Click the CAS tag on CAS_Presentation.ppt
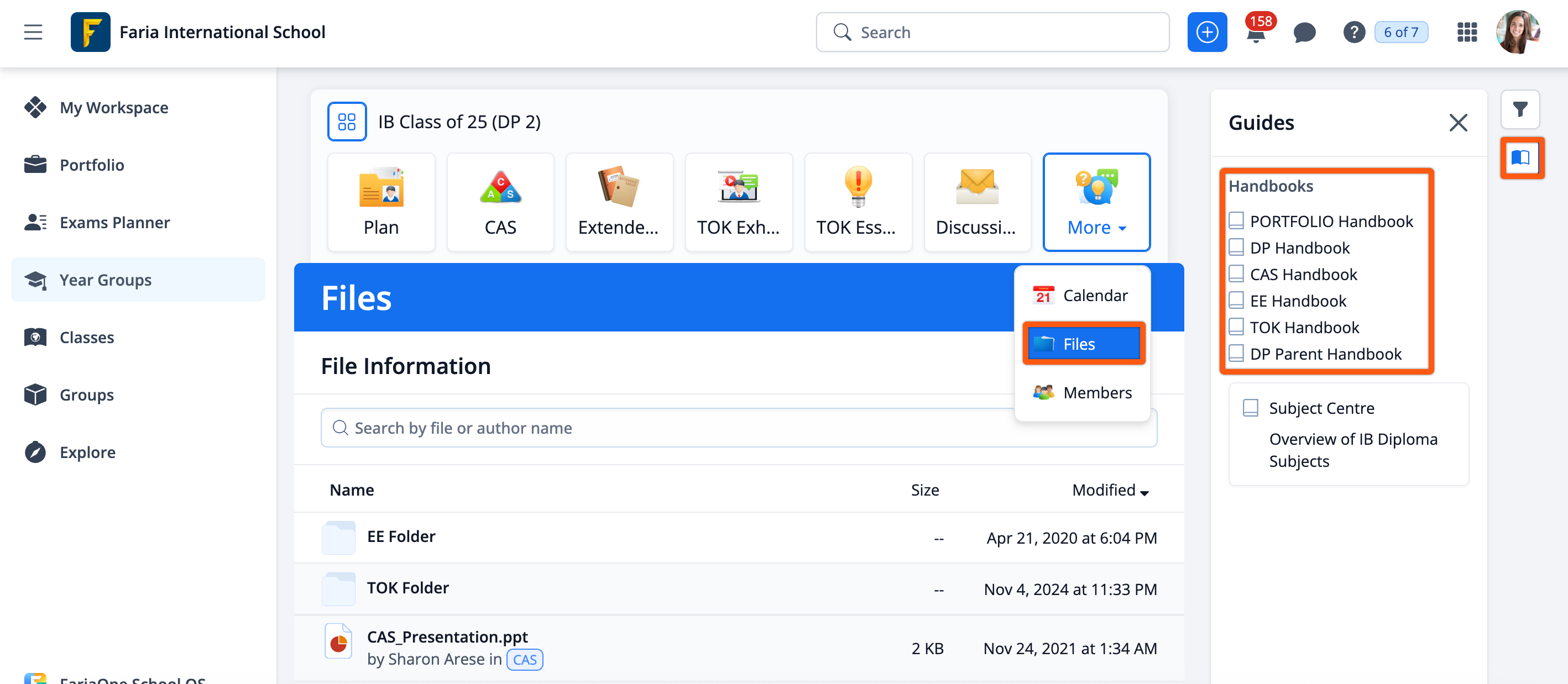Image resolution: width=1568 pixels, height=684 pixels. (524, 660)
